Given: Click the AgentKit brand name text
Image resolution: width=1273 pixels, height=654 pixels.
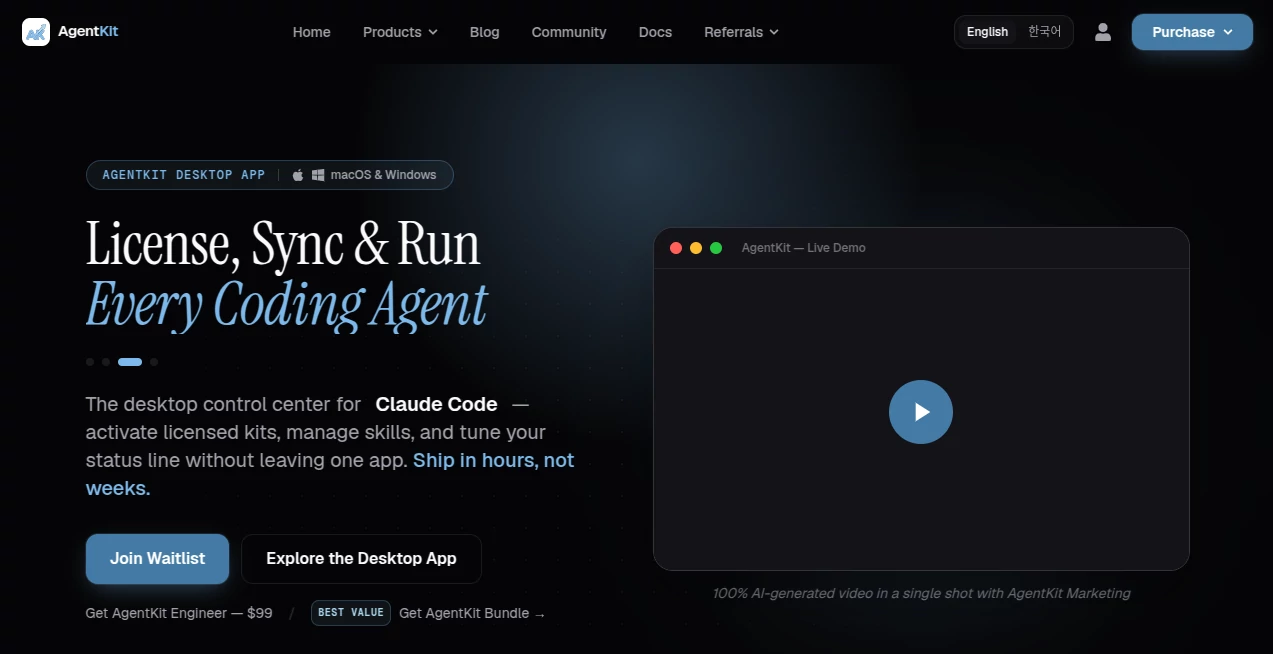Looking at the screenshot, I should tap(88, 32).
